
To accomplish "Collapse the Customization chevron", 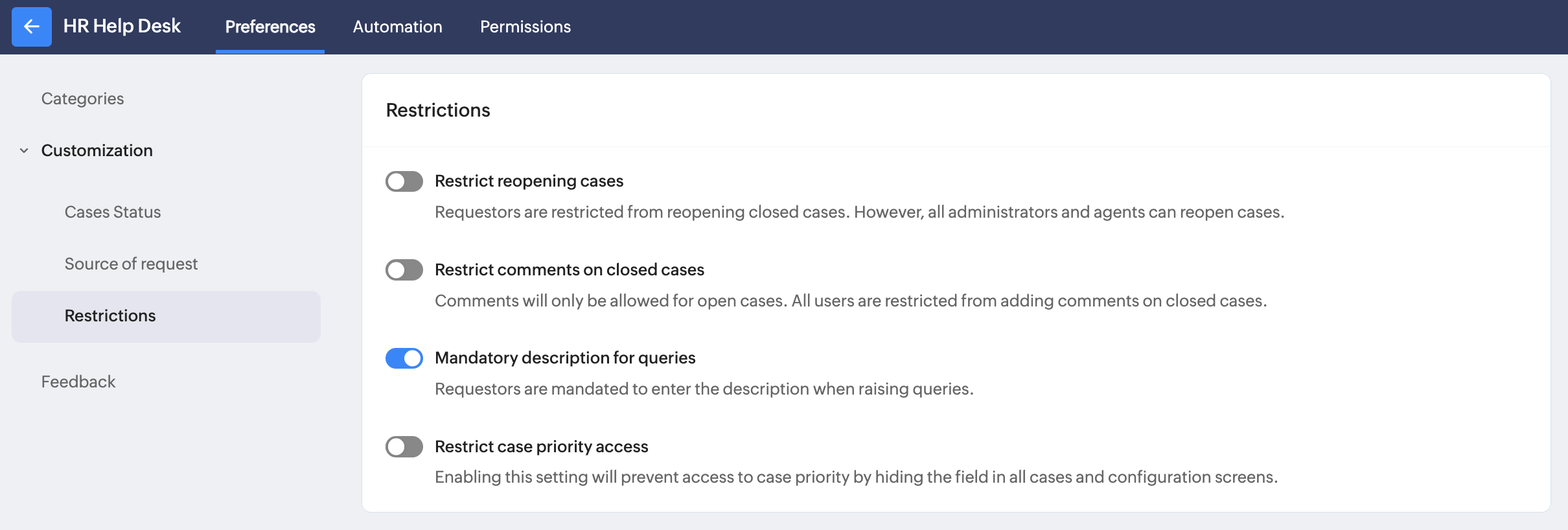I will (x=24, y=150).
